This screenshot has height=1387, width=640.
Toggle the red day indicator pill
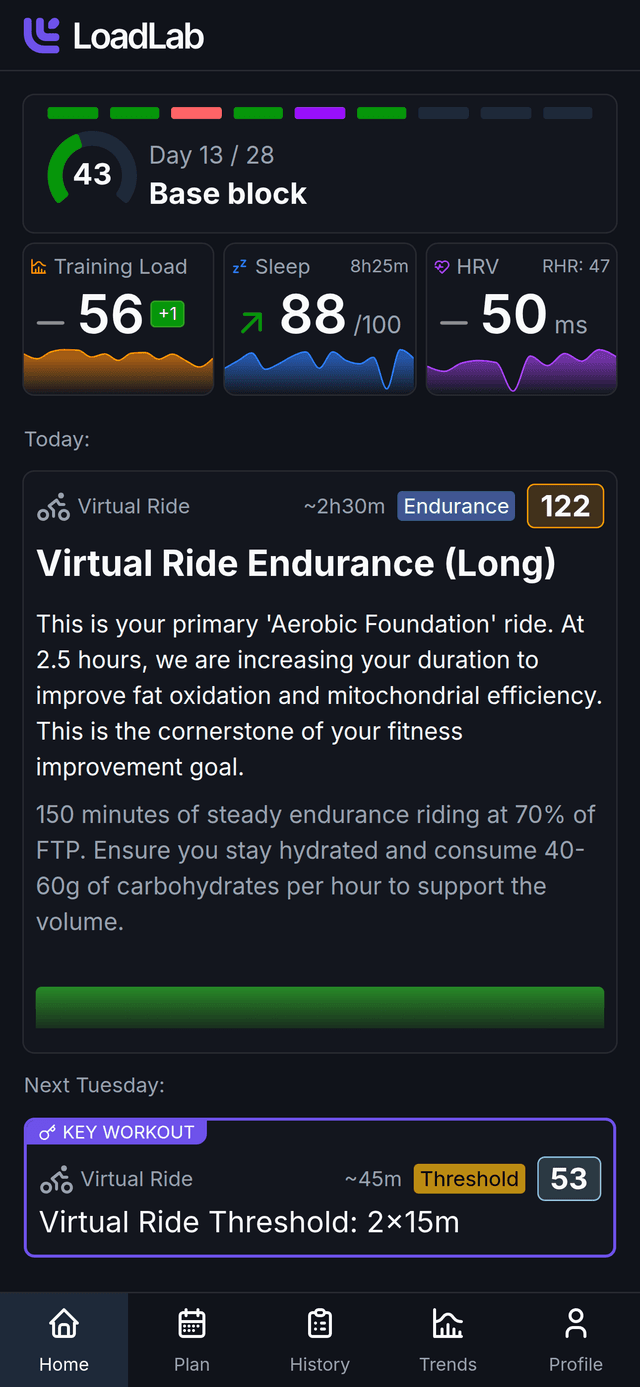pyautogui.click(x=196, y=113)
